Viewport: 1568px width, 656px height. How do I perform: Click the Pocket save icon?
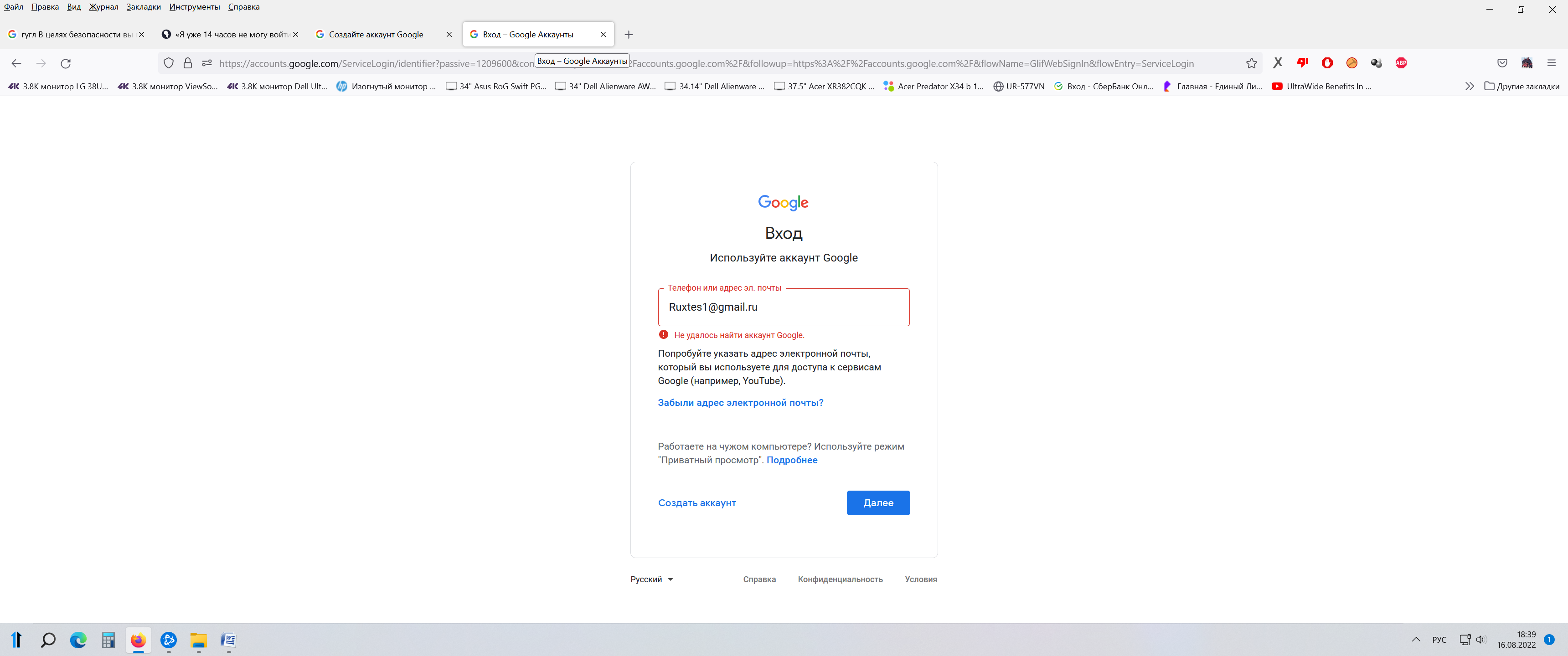(x=1501, y=63)
